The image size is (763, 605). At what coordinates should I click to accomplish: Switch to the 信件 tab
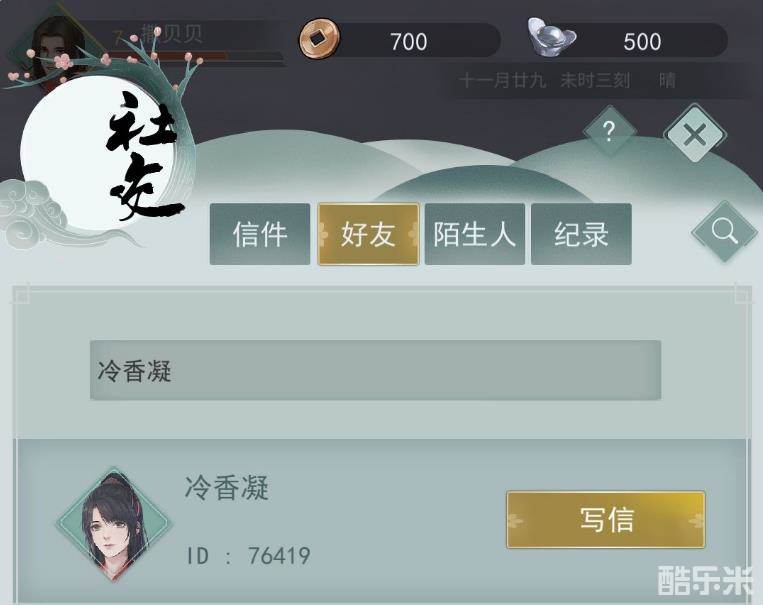click(x=260, y=234)
